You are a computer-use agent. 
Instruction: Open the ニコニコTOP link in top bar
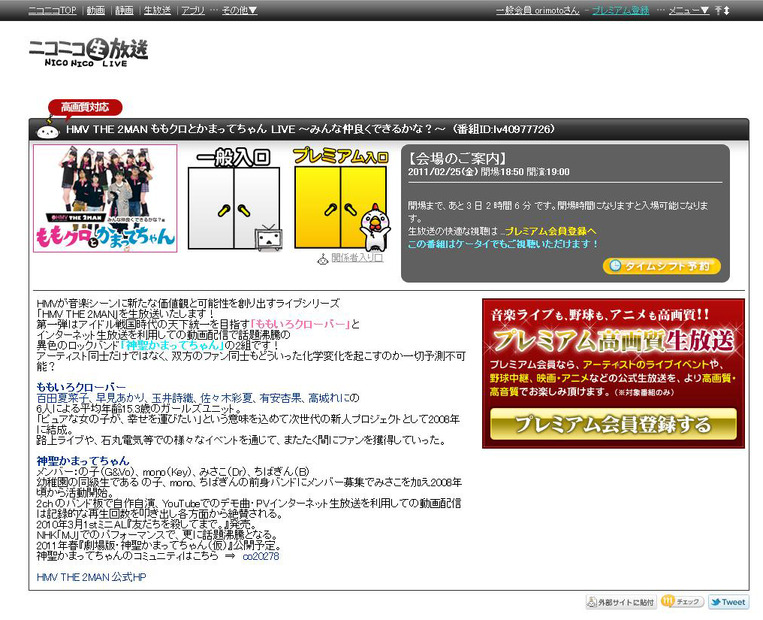click(52, 10)
